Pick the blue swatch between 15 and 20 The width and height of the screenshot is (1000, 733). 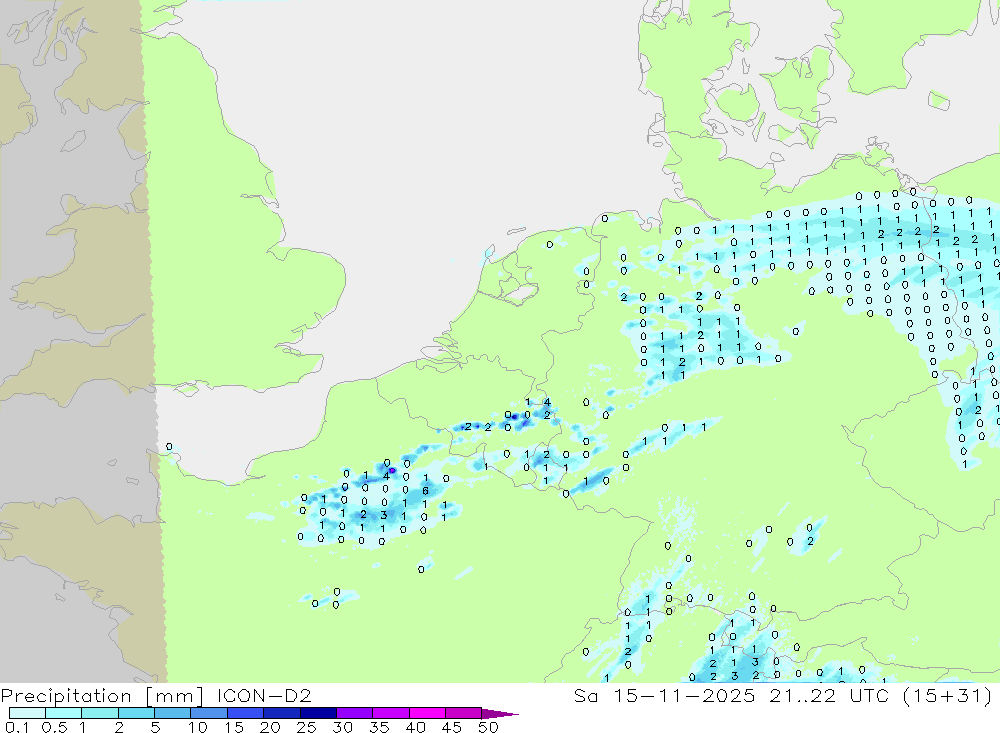tap(245, 713)
